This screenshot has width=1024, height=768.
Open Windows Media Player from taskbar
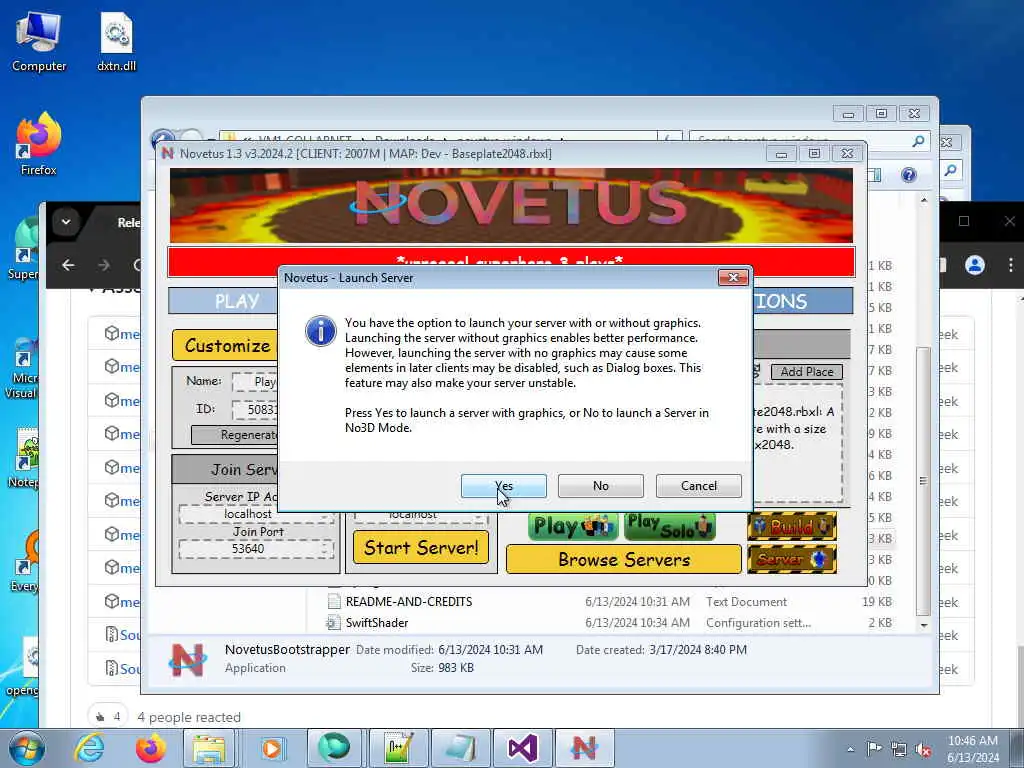272,748
